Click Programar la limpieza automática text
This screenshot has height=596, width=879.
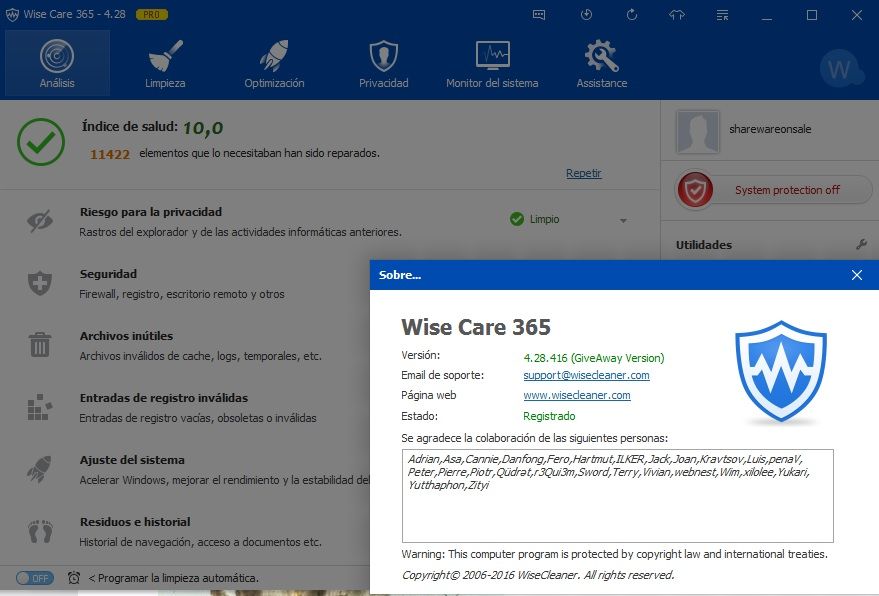point(178,578)
